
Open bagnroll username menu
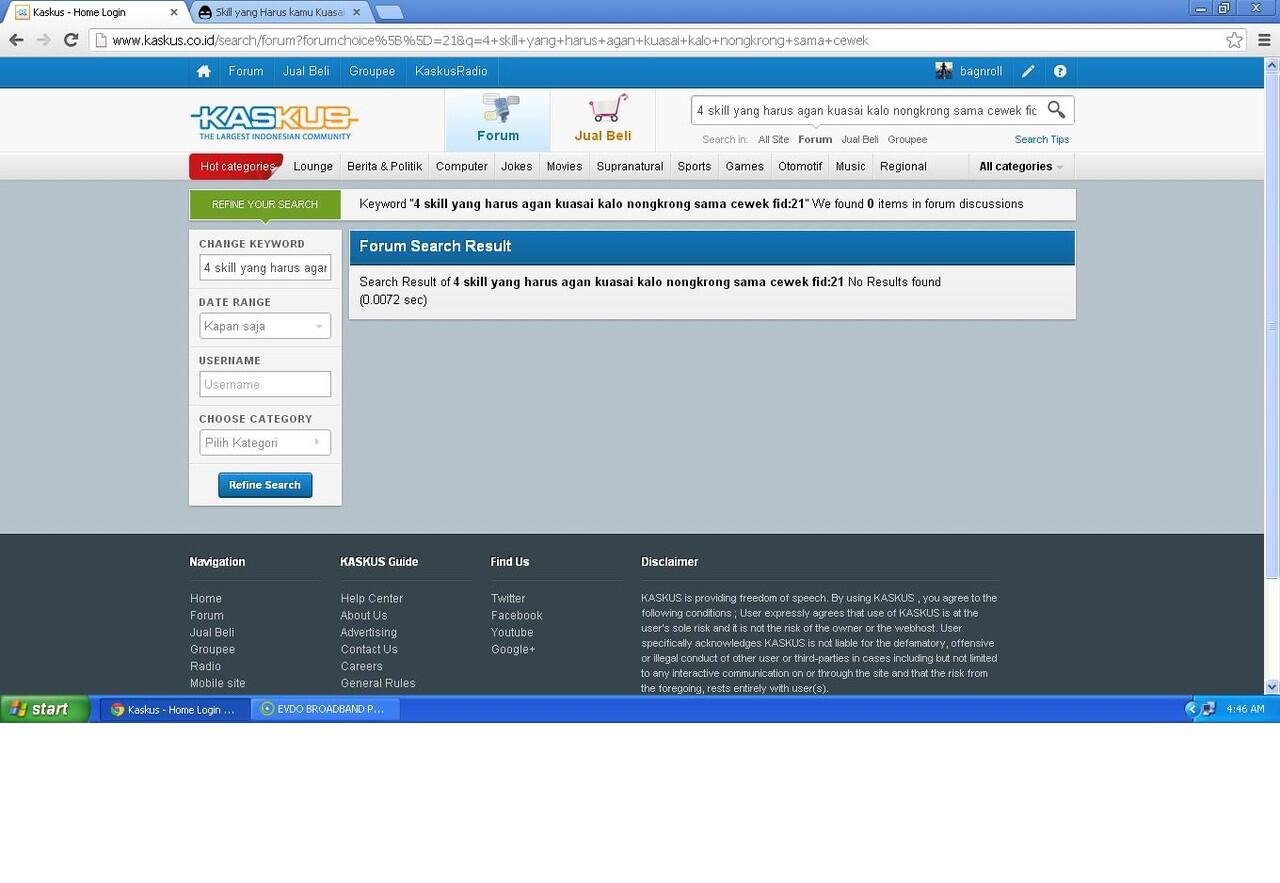[981, 71]
